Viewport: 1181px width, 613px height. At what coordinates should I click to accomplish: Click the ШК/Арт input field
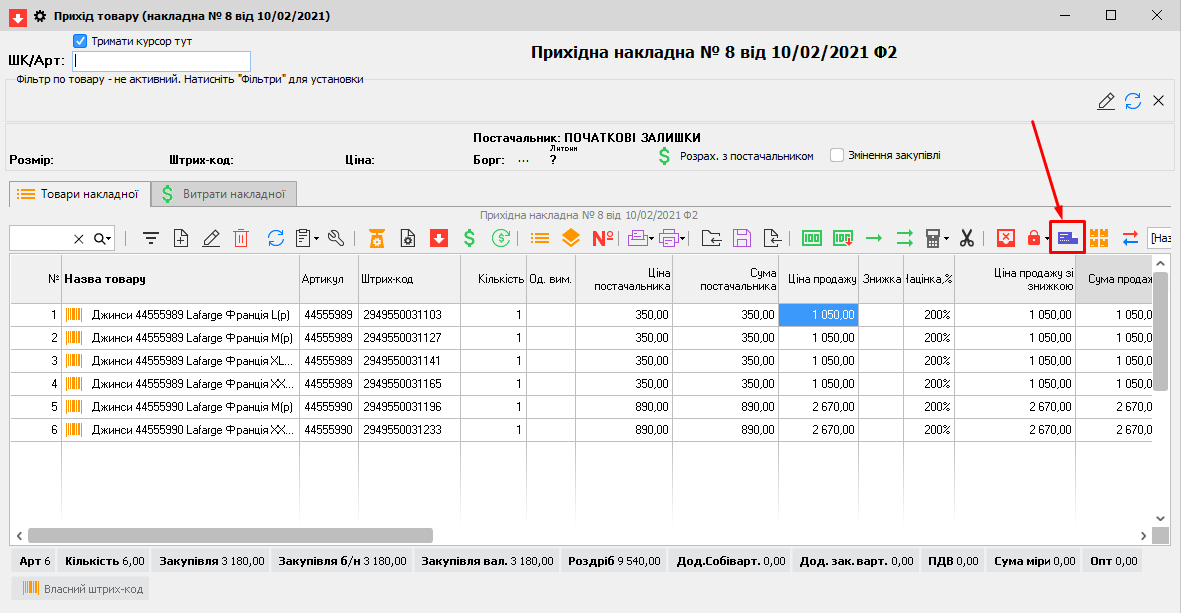161,61
